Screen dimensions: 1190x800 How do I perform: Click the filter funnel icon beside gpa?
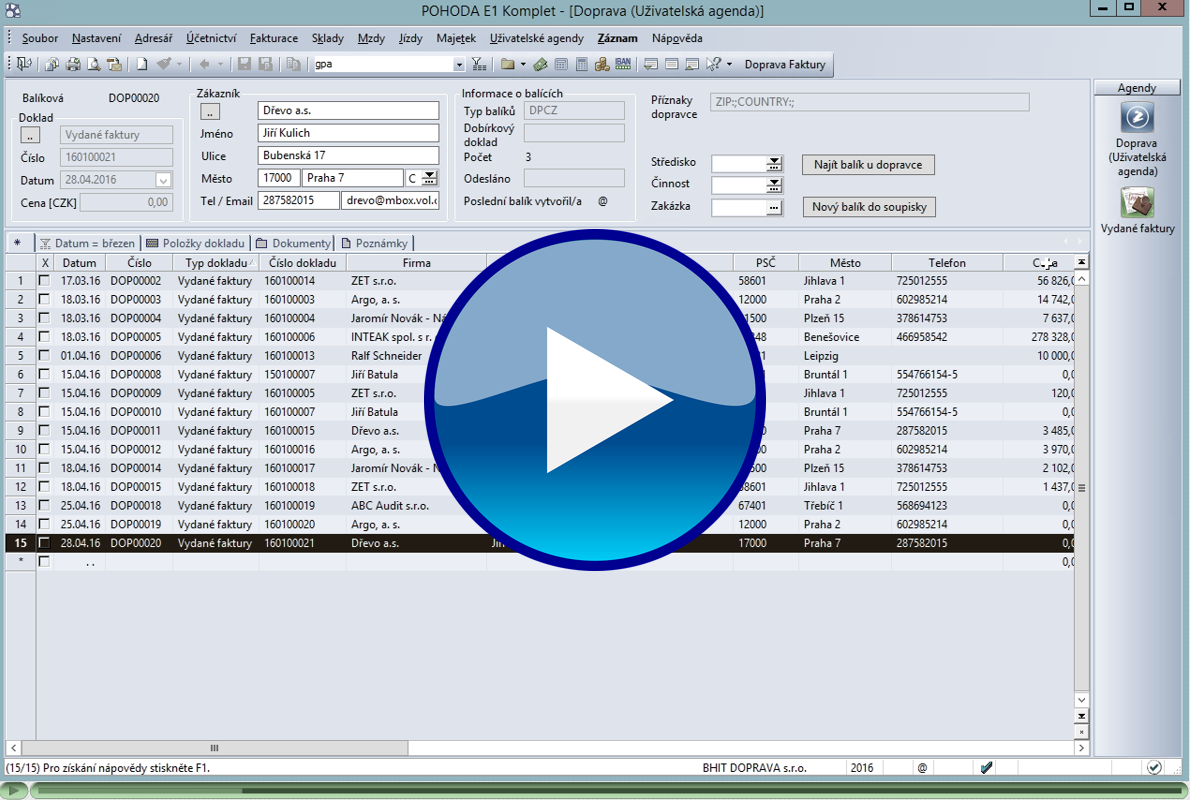[479, 65]
